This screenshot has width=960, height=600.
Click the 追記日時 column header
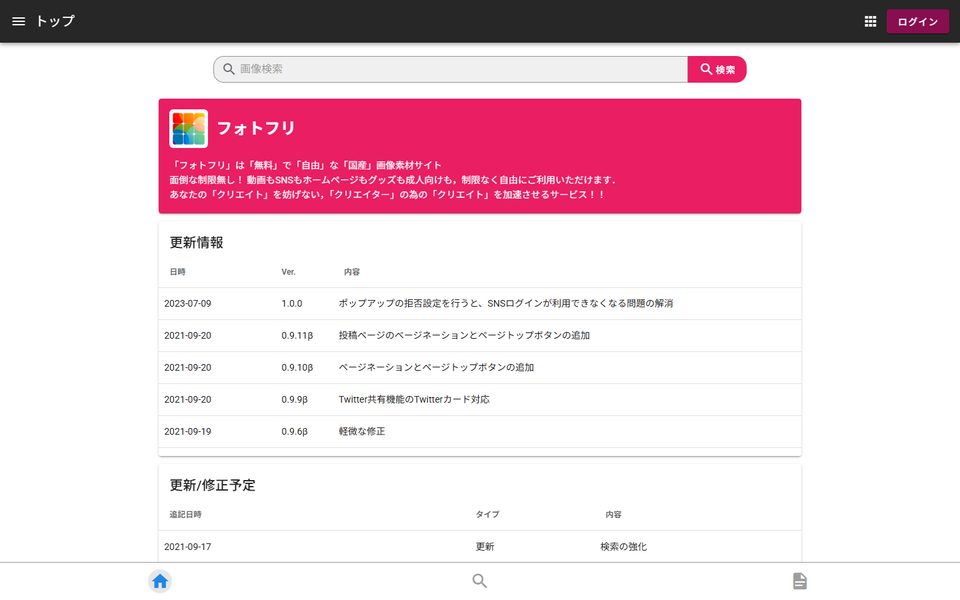[x=186, y=515]
